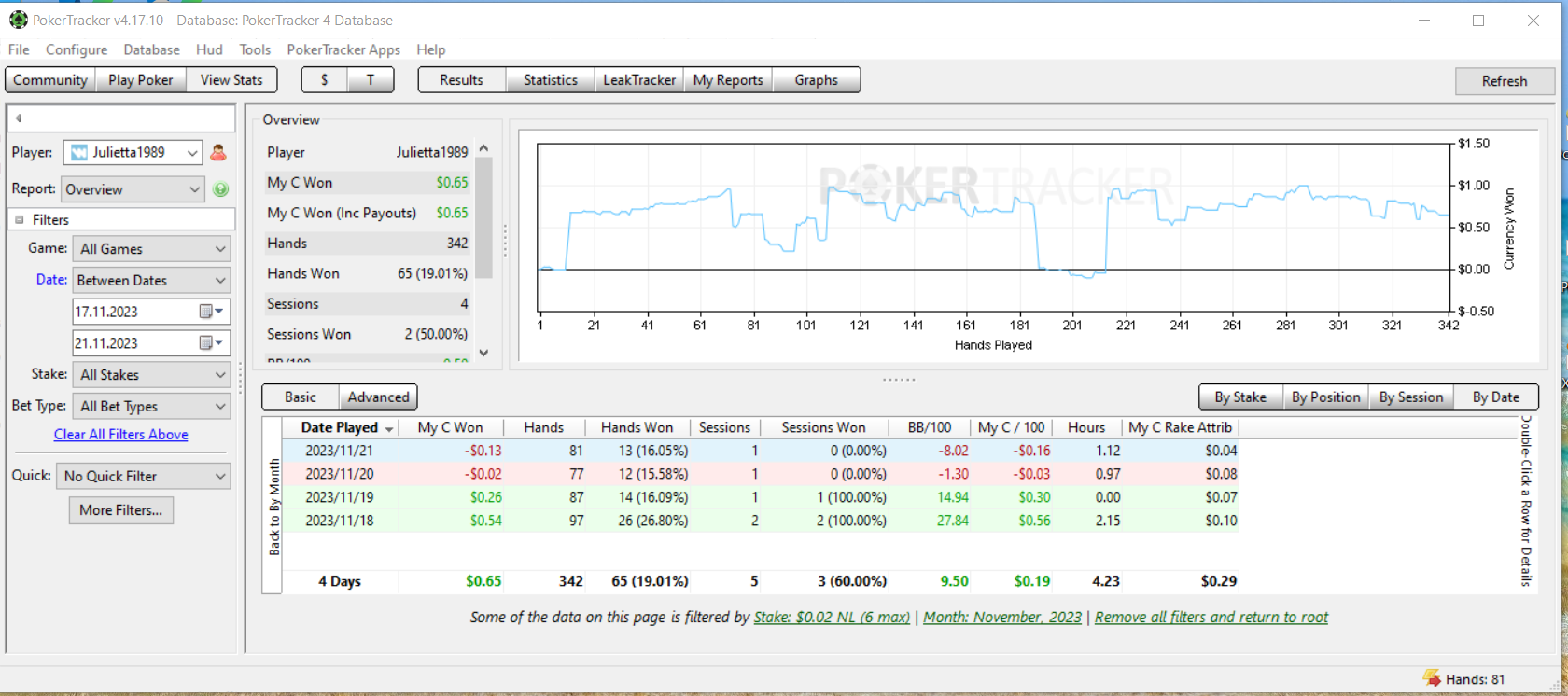This screenshot has height=696, width=1568.
Task: Click the Month: November, 2023 filter link
Action: pos(1002,618)
